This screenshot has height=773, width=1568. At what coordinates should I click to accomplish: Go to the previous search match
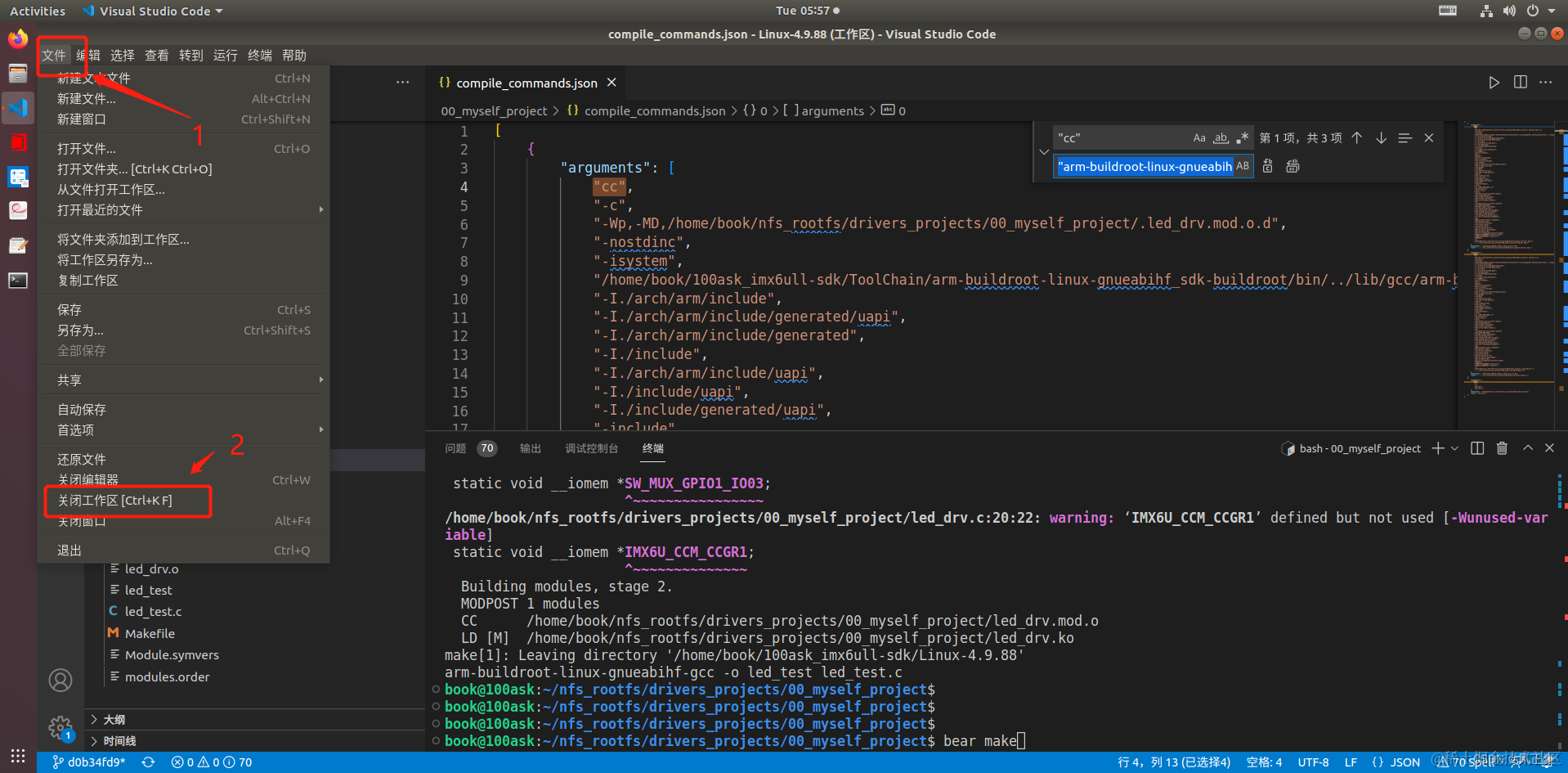pos(1357,138)
